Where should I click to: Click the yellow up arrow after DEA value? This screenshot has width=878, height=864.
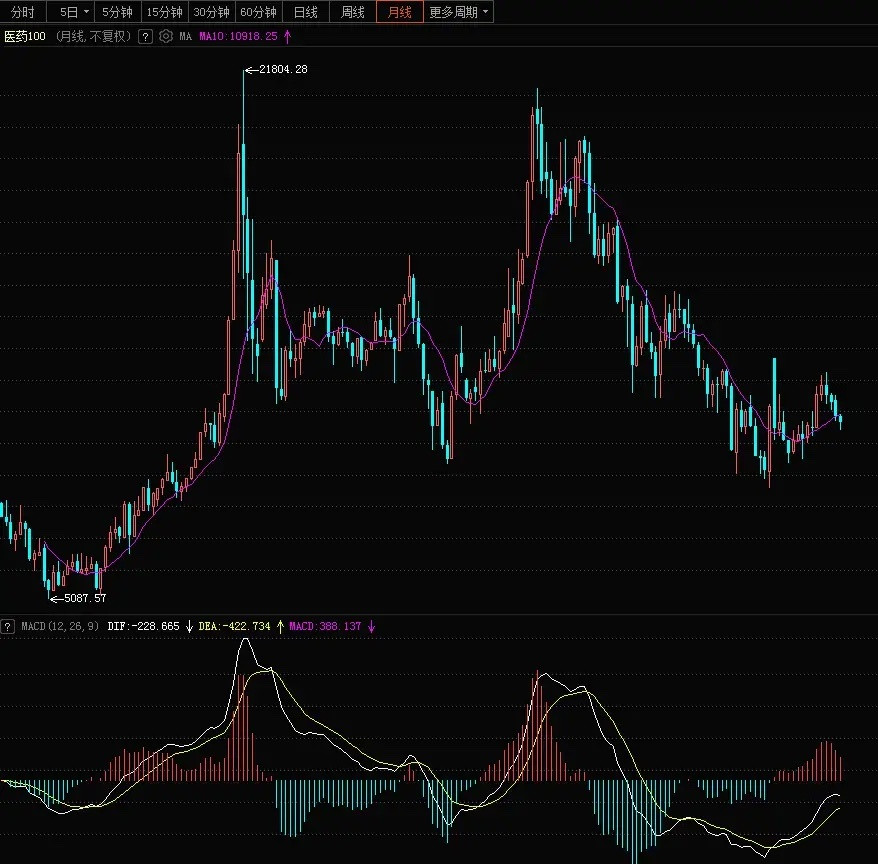(x=281, y=626)
